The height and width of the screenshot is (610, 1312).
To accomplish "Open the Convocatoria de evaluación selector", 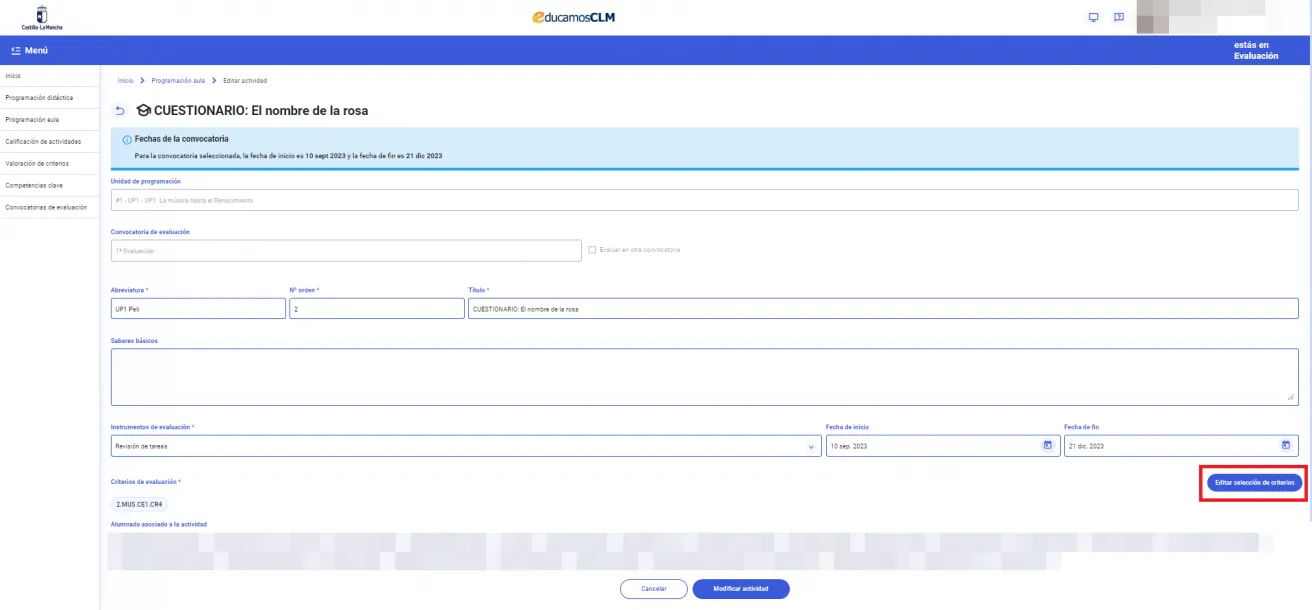I will pos(345,251).
